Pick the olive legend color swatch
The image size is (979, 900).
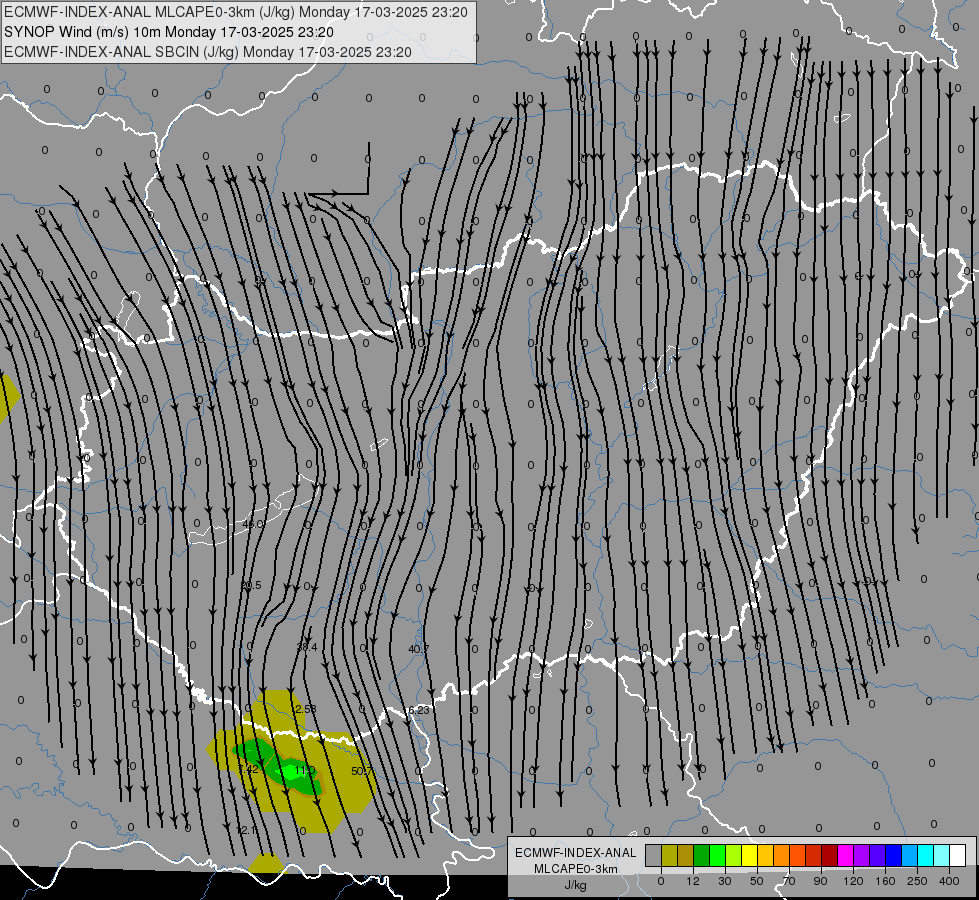point(669,855)
